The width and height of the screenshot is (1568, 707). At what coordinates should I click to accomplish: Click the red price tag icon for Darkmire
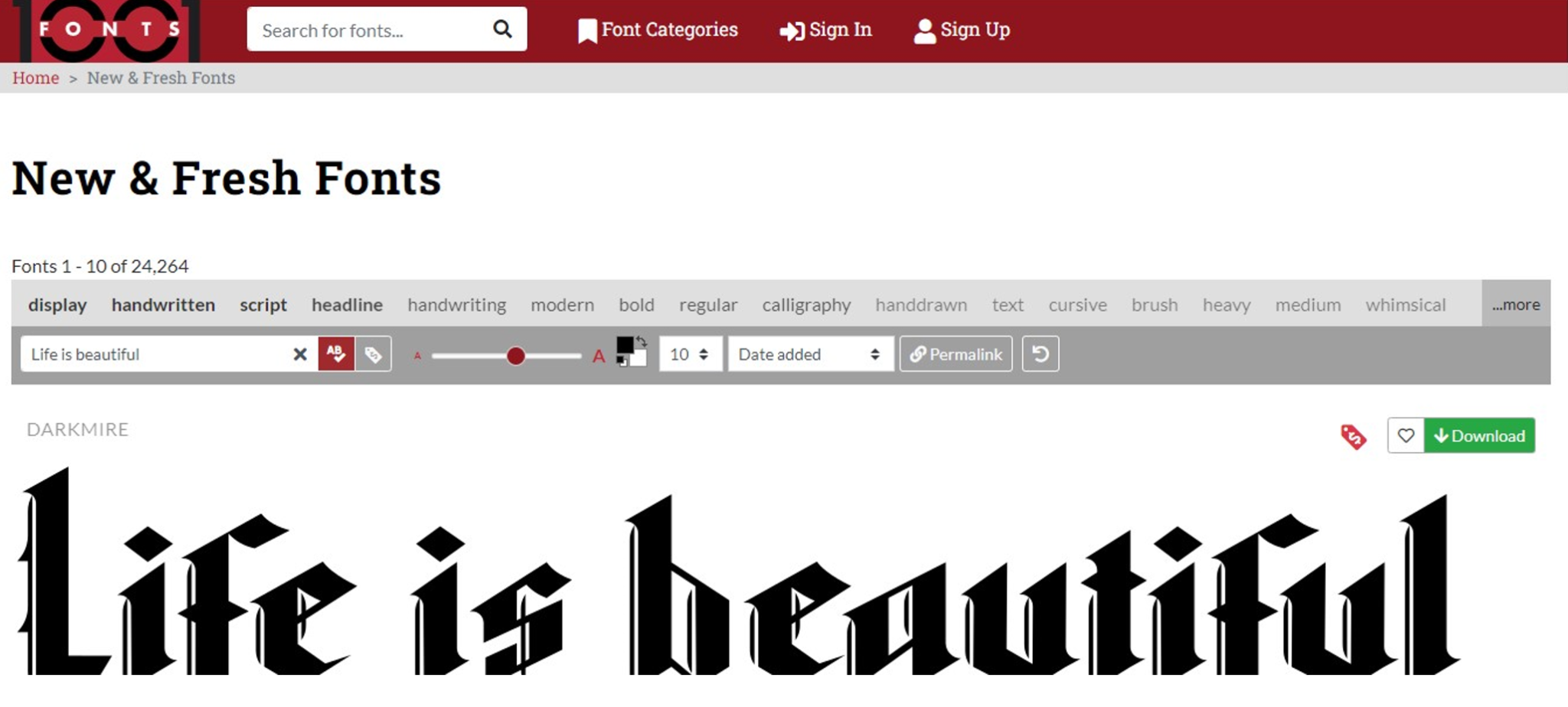point(1353,436)
